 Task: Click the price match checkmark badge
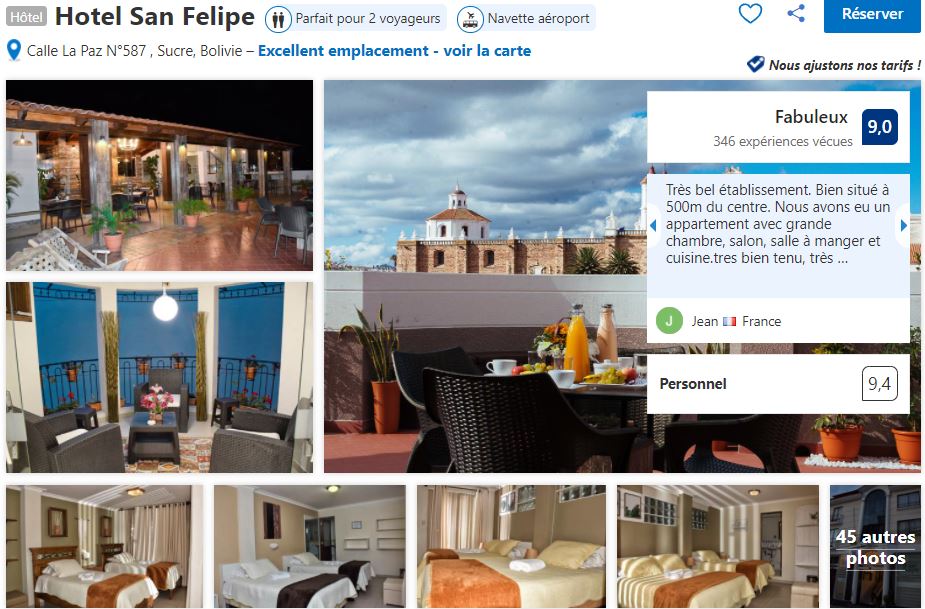pyautogui.click(x=755, y=64)
